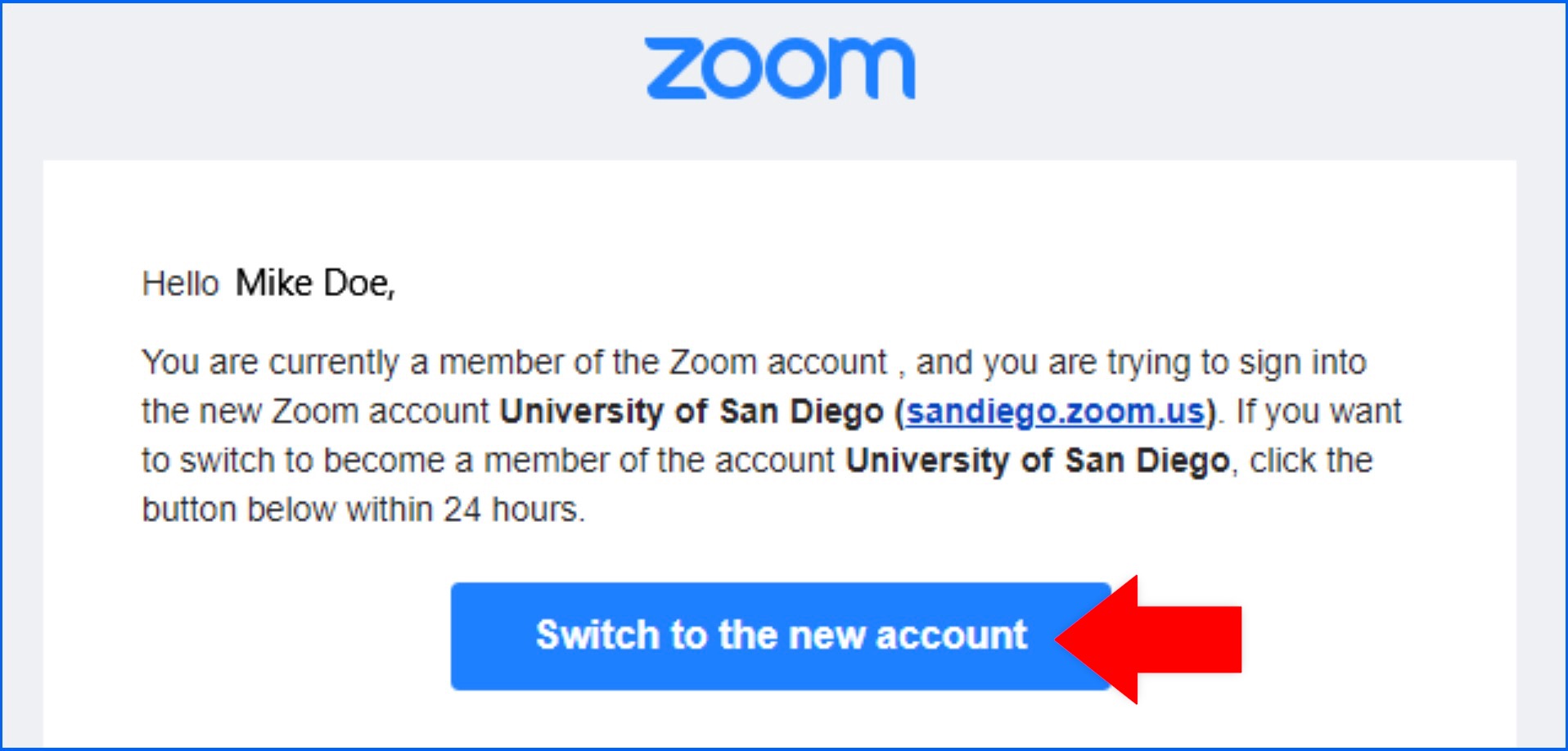
Task: Click the phrase 'If you want'
Action: [1318, 411]
